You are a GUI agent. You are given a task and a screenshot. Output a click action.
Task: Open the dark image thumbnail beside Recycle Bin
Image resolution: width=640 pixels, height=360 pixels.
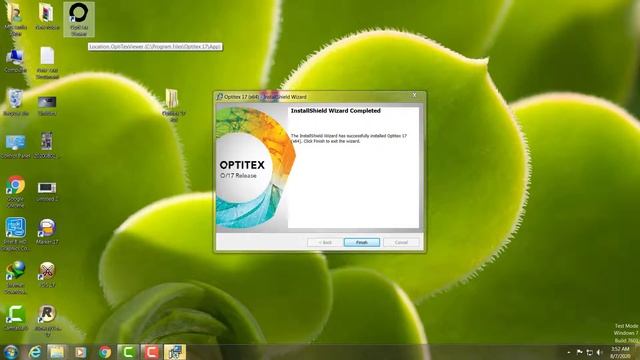pyautogui.click(x=47, y=105)
